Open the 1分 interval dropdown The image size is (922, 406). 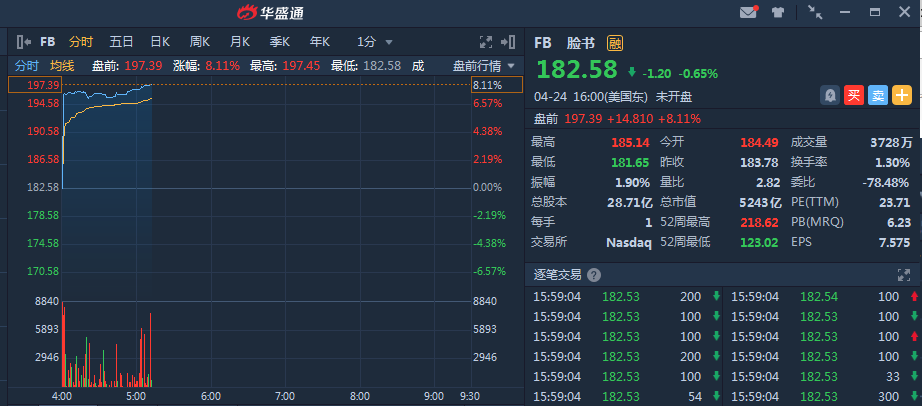click(x=375, y=42)
